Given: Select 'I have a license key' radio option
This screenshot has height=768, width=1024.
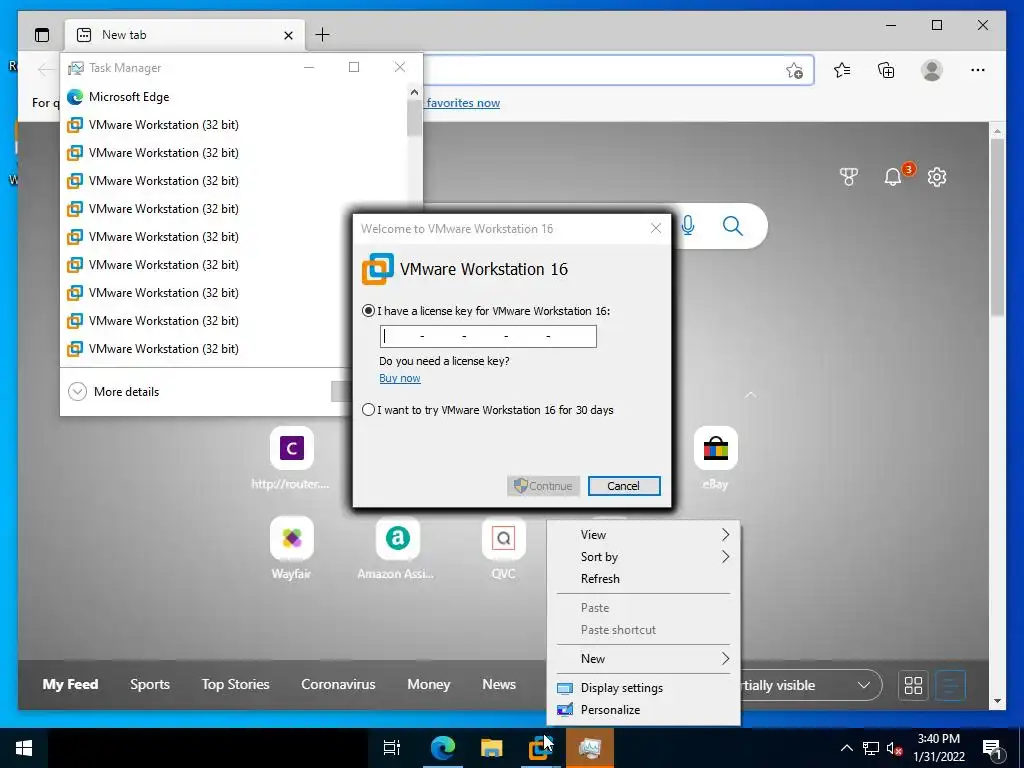Looking at the screenshot, I should (368, 312).
